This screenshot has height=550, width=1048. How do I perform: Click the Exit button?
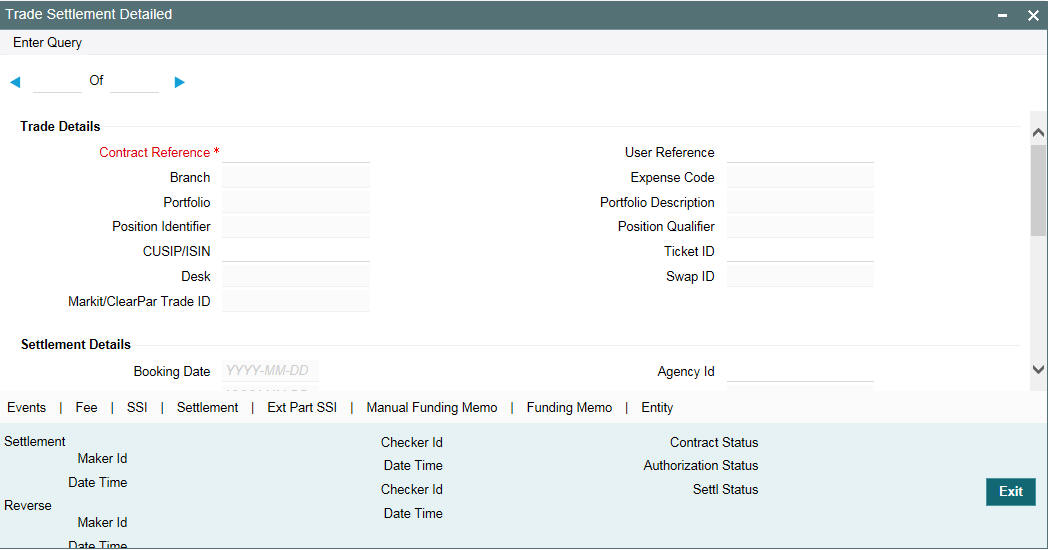(x=1011, y=492)
